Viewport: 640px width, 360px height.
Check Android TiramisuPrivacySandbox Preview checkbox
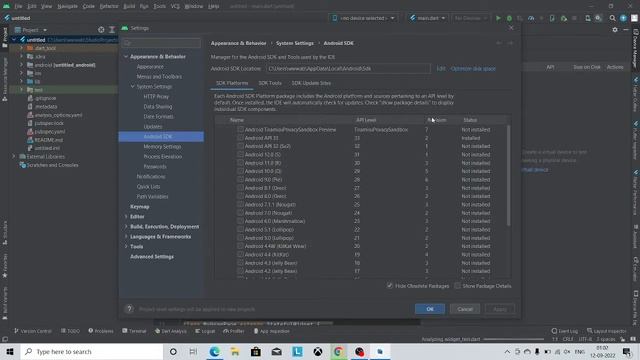pyautogui.click(x=240, y=129)
